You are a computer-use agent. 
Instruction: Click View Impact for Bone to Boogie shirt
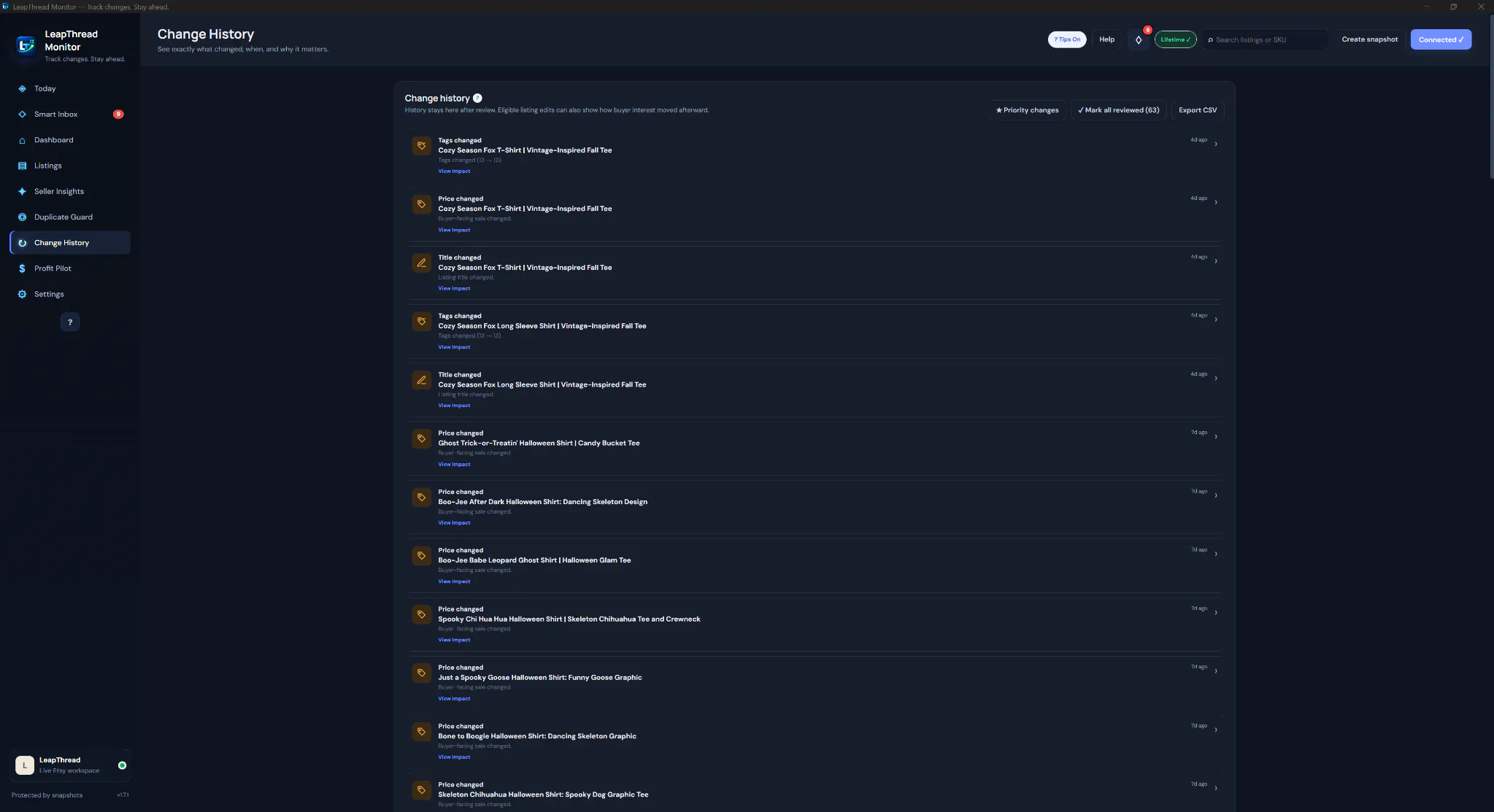[x=454, y=757]
